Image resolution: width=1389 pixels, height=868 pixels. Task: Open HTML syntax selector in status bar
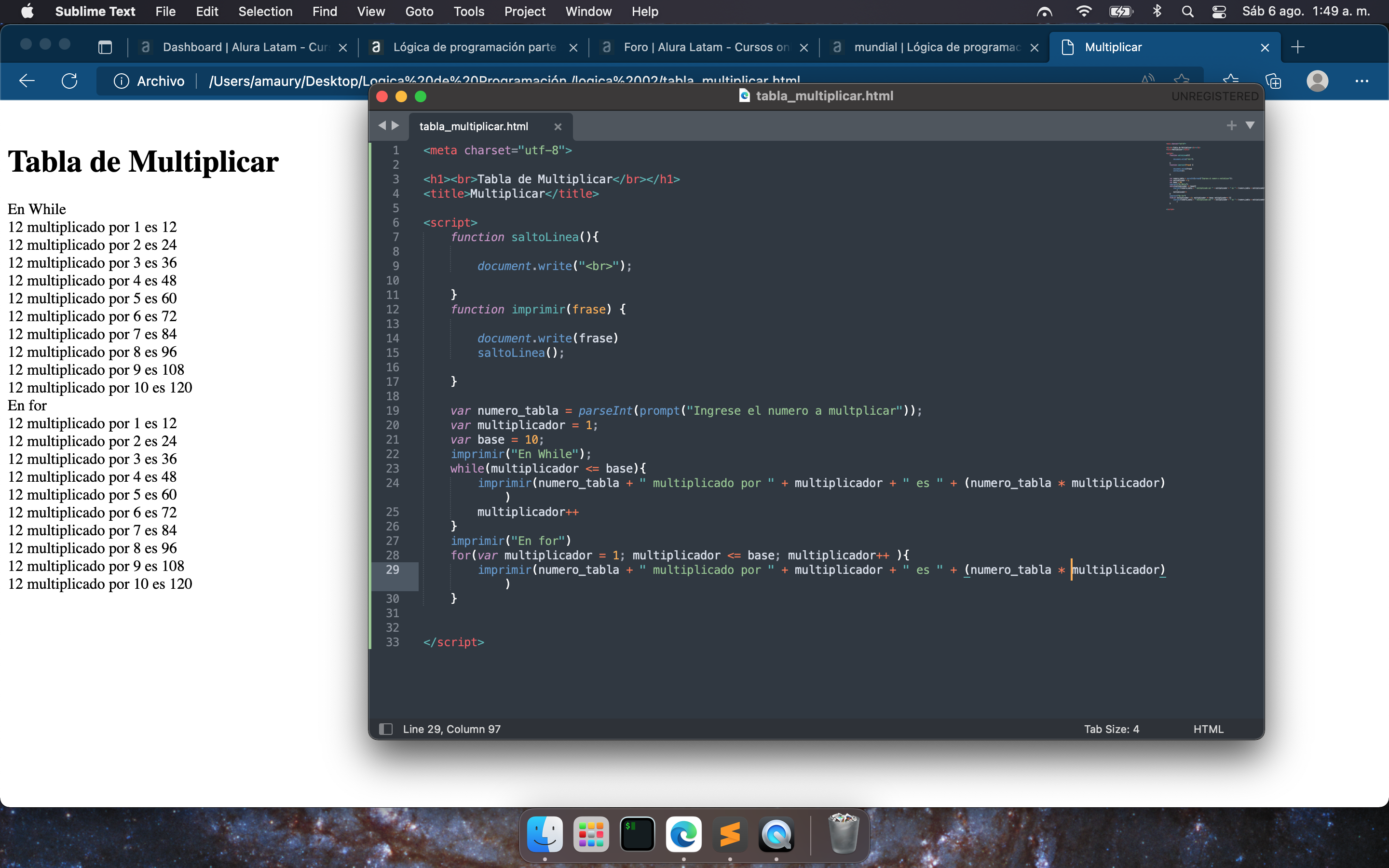(1208, 729)
